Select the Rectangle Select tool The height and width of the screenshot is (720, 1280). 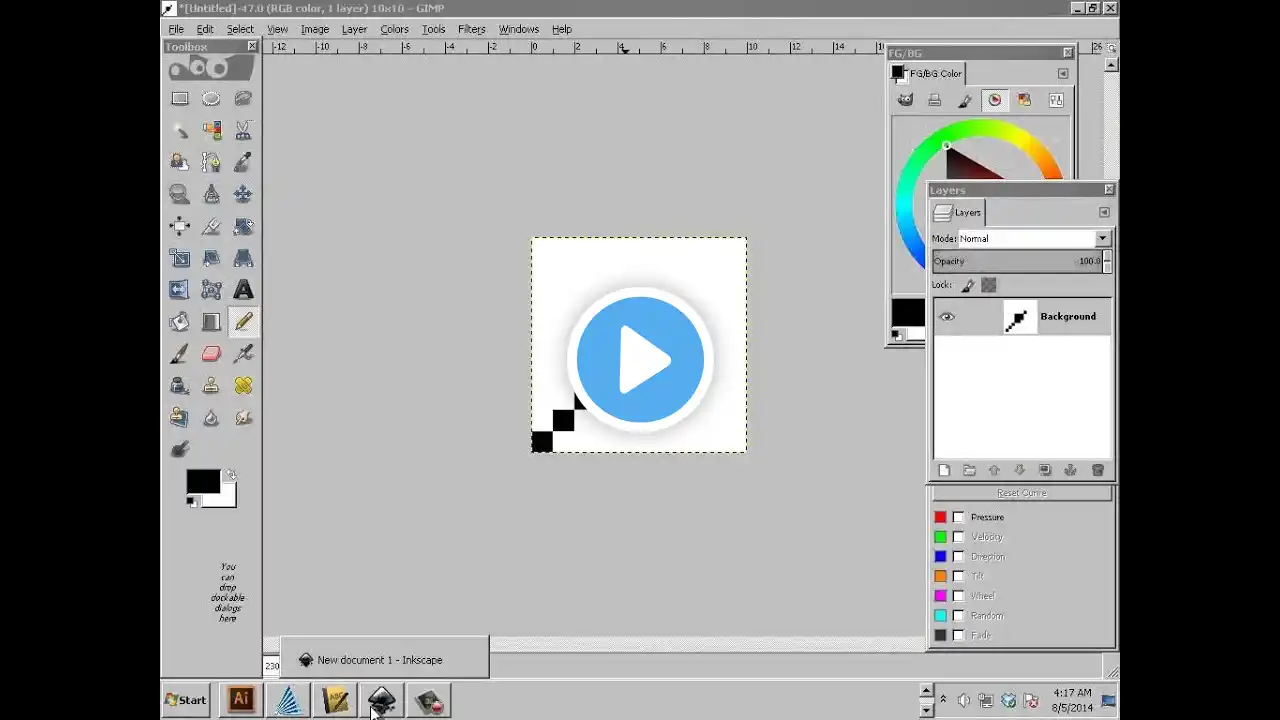180,98
